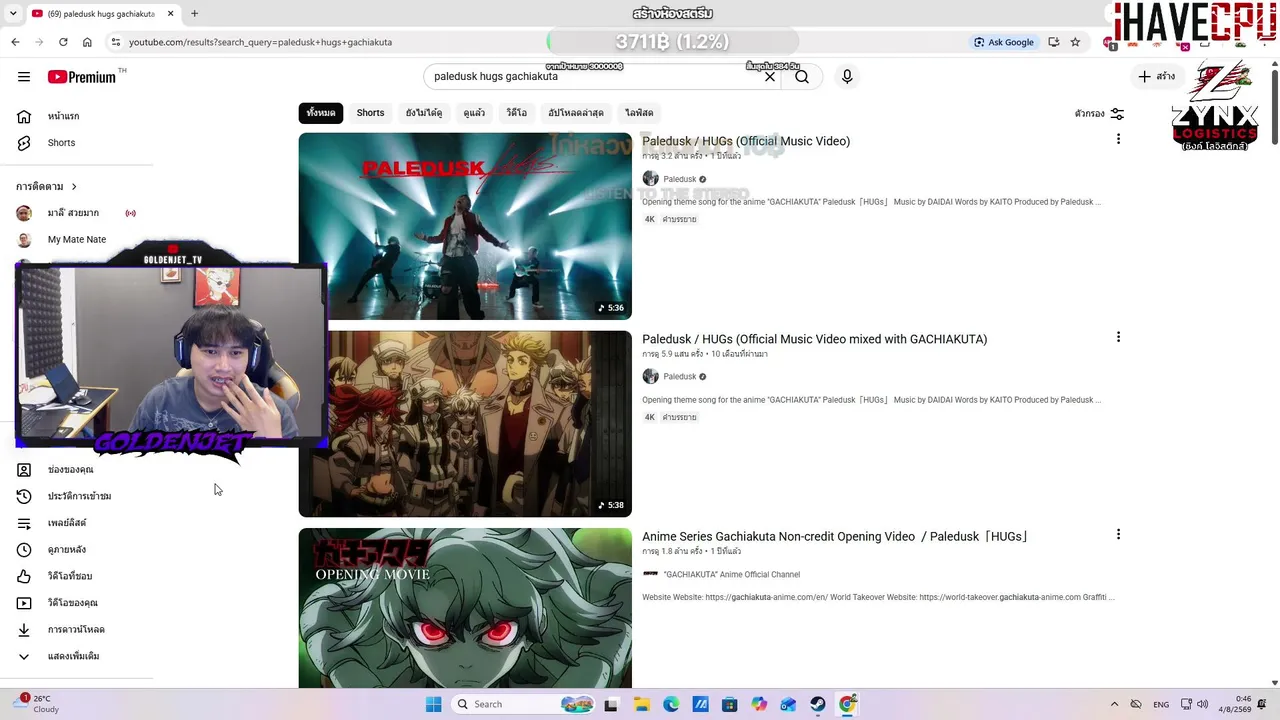Viewport: 1280px width, 720px height.
Task: Open a new browser tab
Action: click(194, 14)
